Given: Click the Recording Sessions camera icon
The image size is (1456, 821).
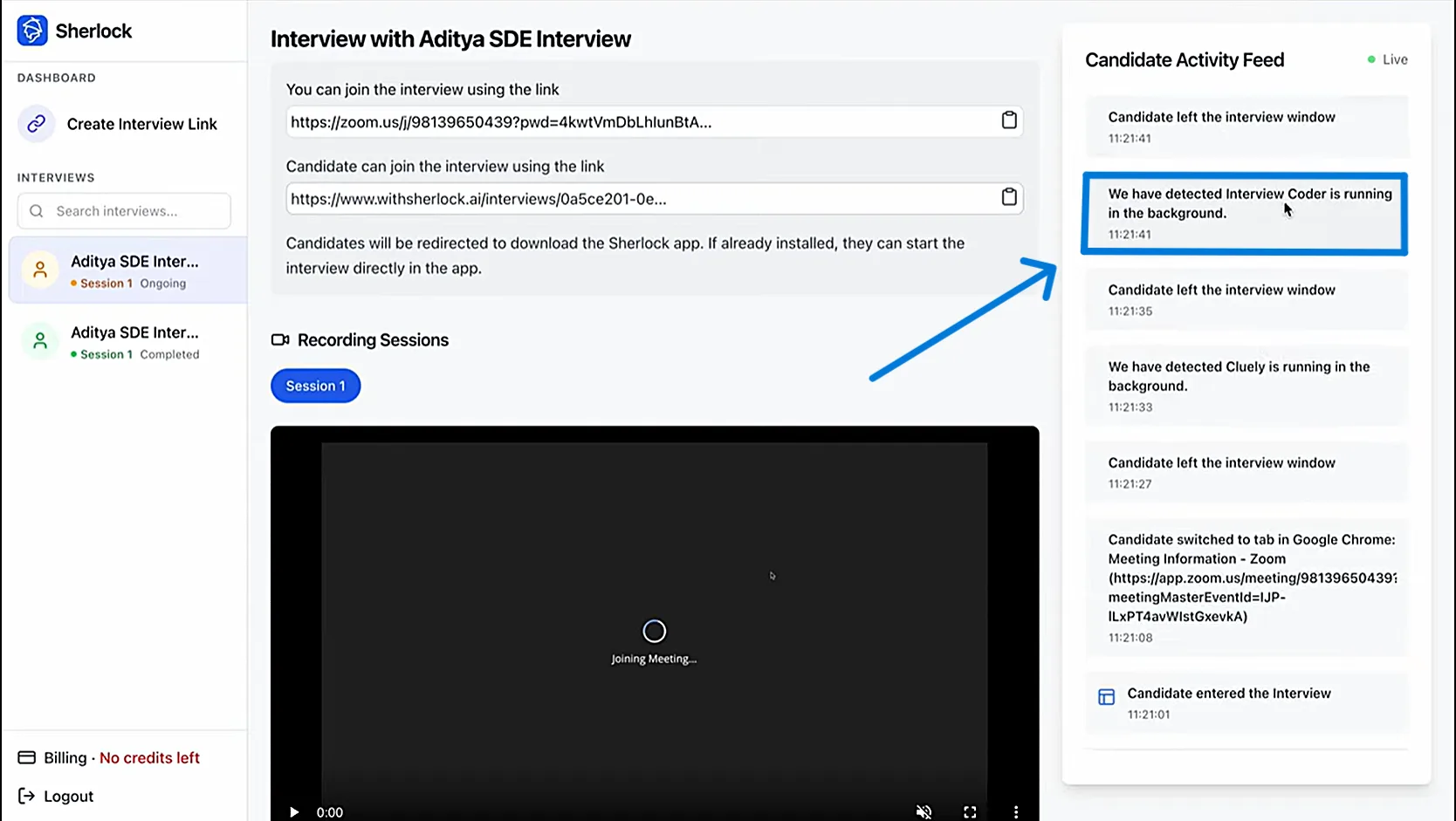Looking at the screenshot, I should coord(278,340).
